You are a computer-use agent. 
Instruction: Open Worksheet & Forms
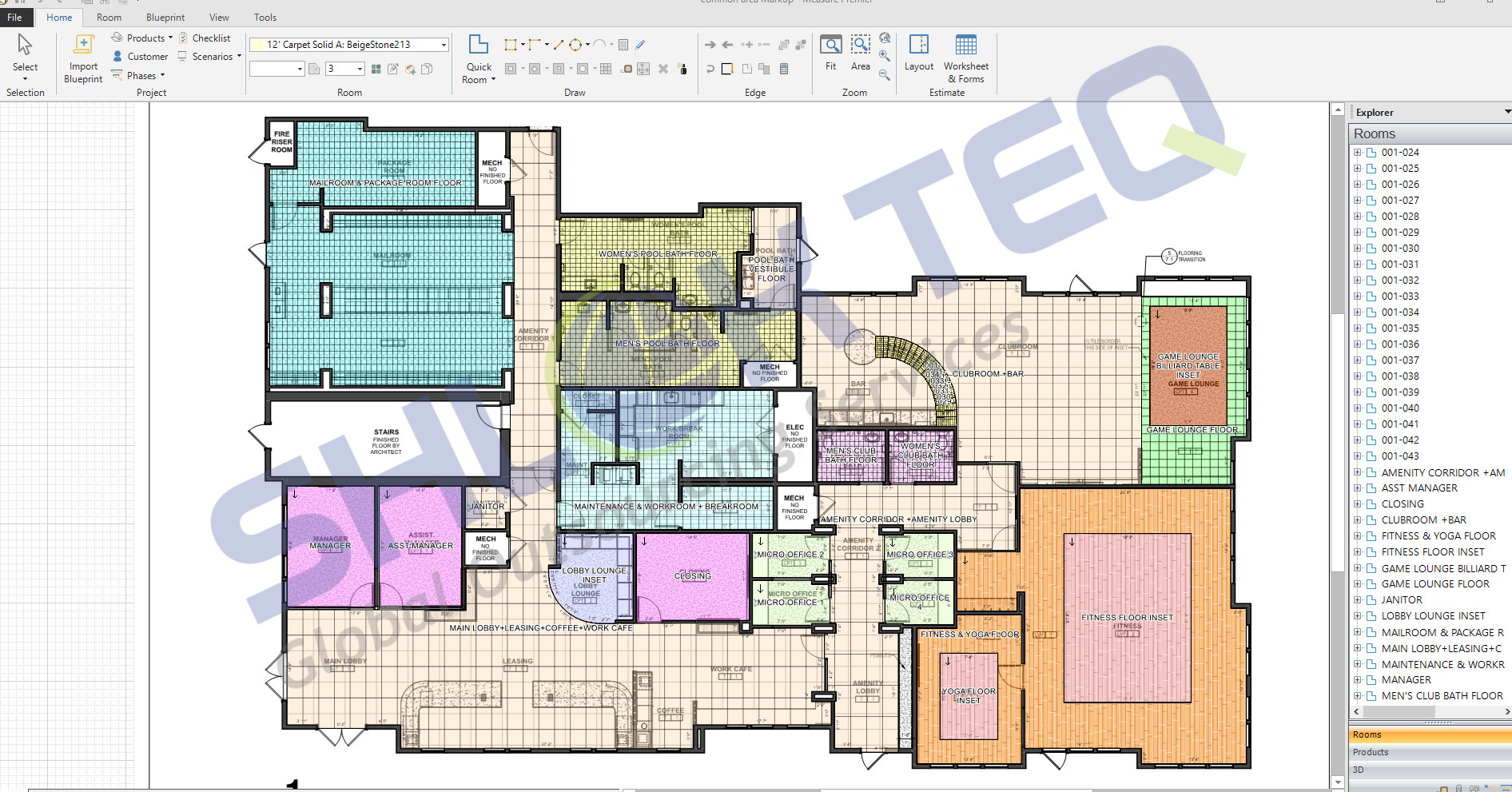(x=965, y=59)
